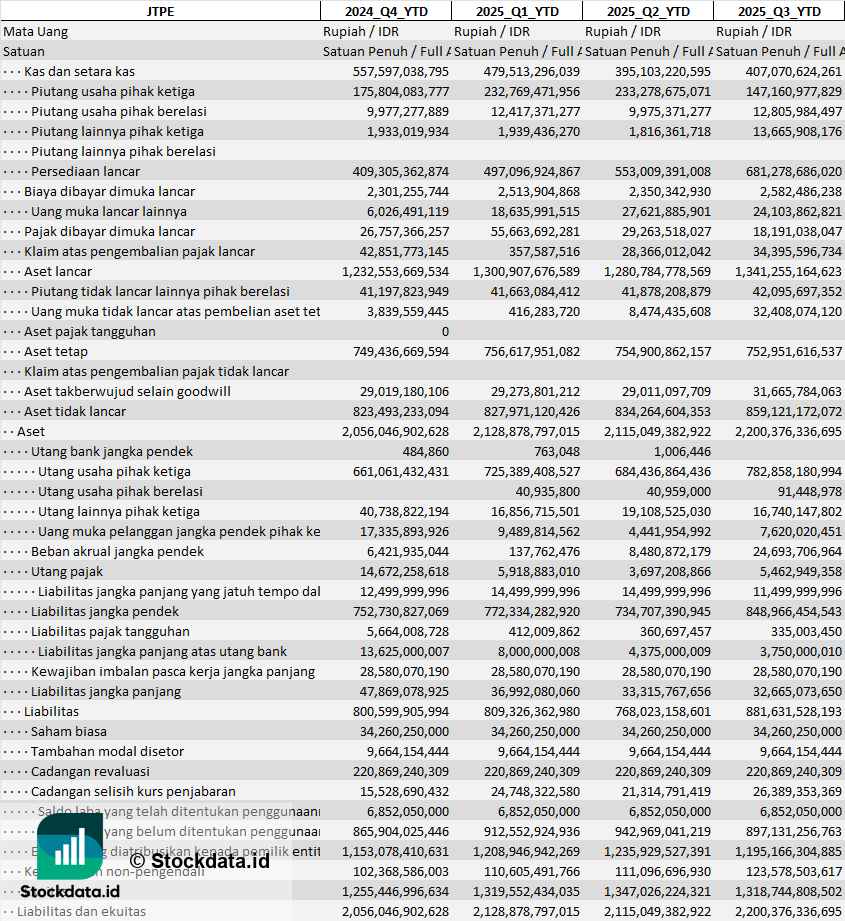Click value 6,852,050,000 in 2025_Q2_YTD column

tap(670, 811)
